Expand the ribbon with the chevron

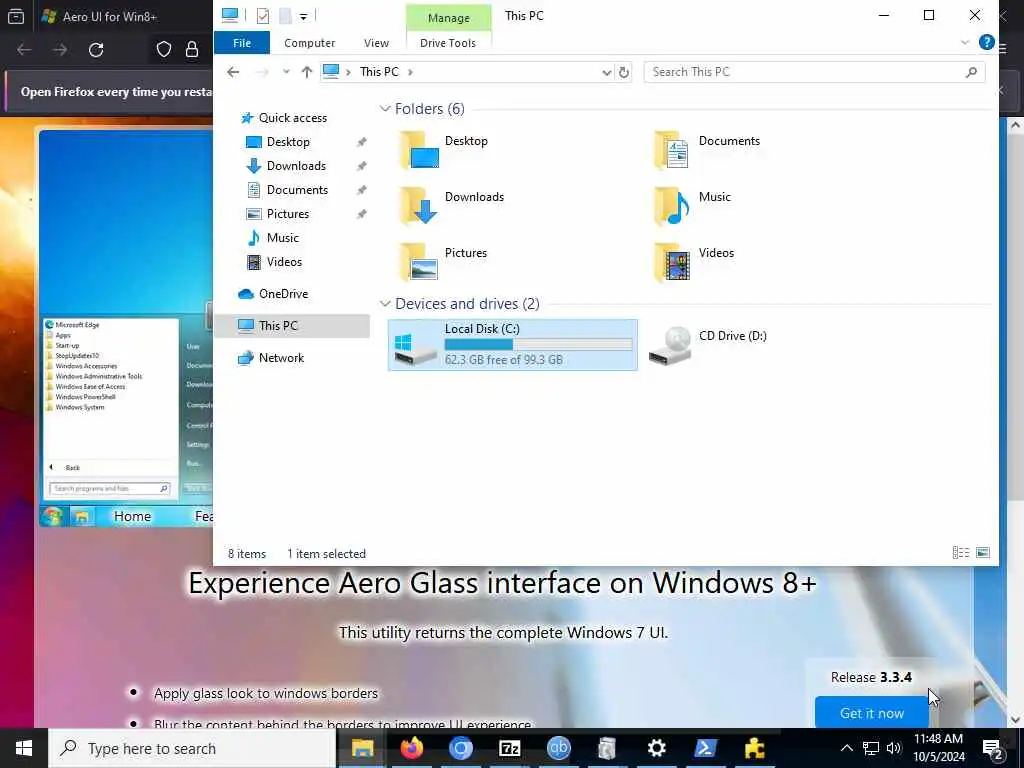(x=965, y=42)
